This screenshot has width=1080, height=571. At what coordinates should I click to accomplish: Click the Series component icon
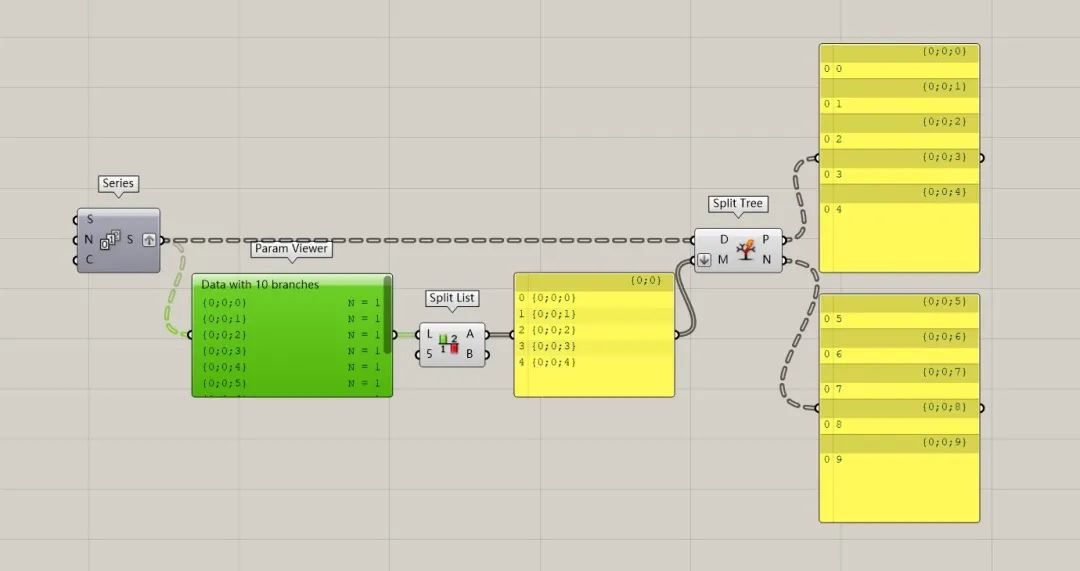coord(110,240)
